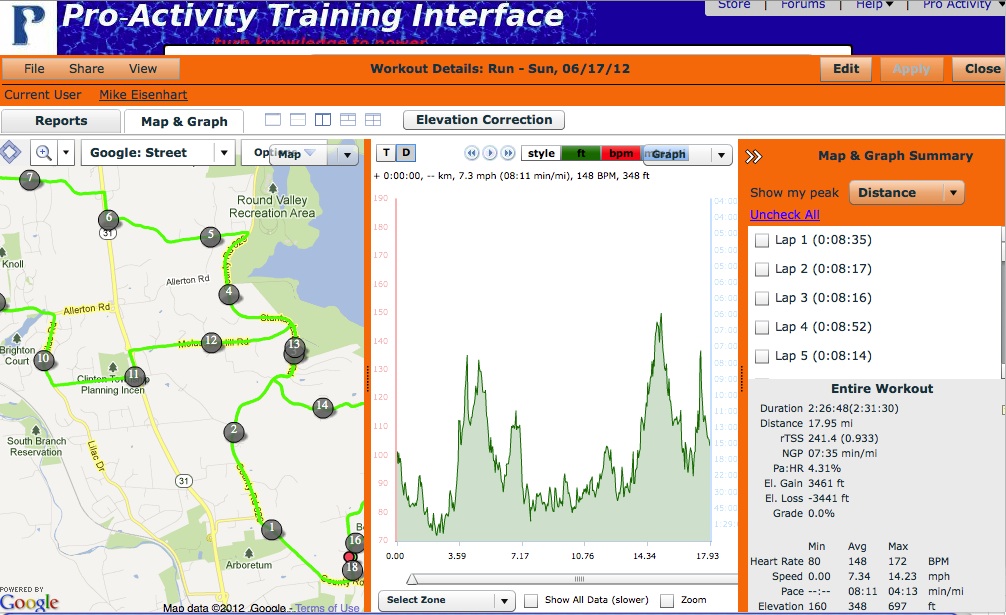Viewport: 1006px width, 615px height.
Task: Click mile marker 10 on map
Action: 43,359
